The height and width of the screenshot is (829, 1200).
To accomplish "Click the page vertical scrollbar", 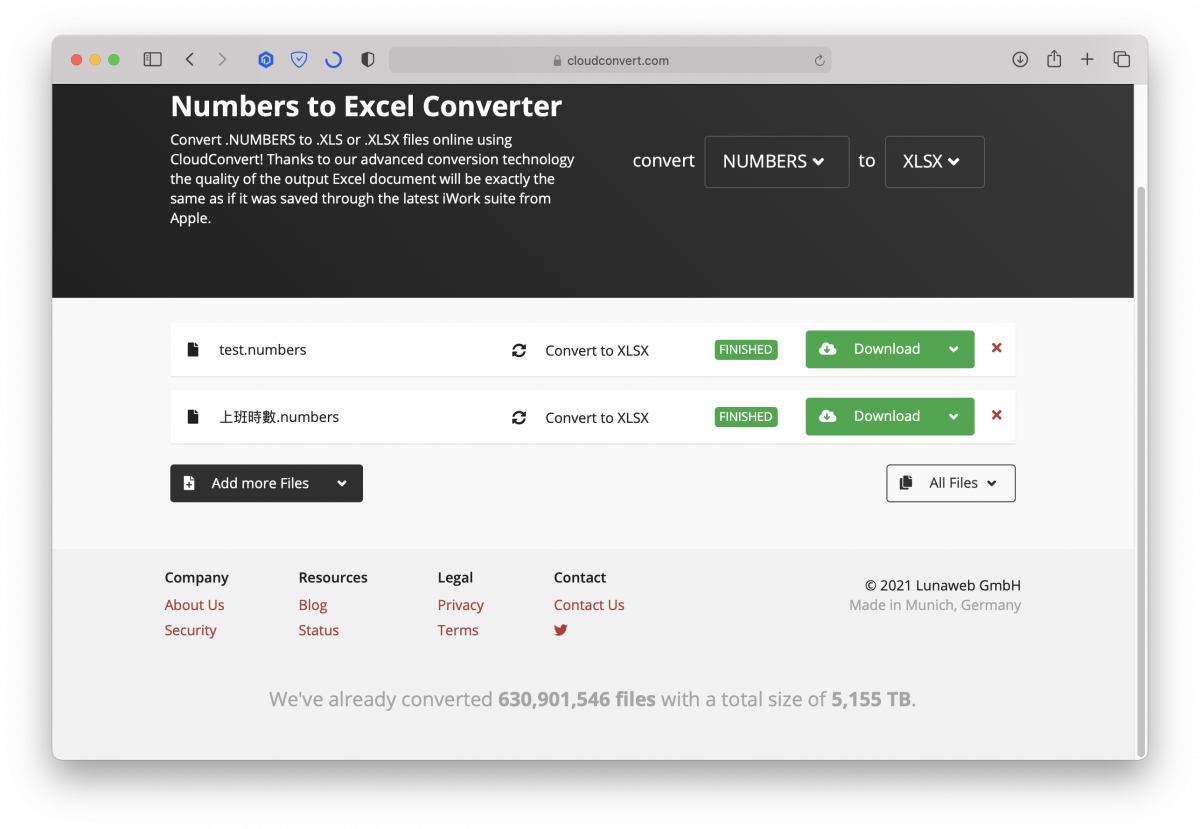I will click(x=1141, y=470).
